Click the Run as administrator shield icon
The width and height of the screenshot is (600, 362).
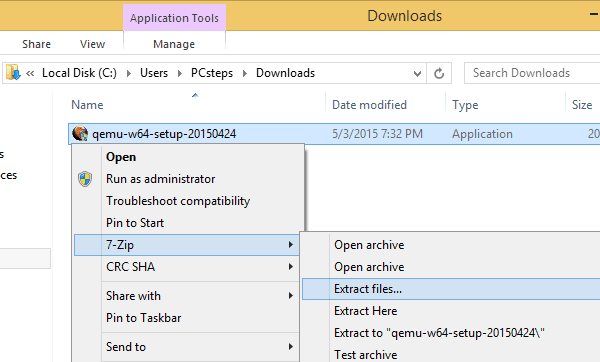pyautogui.click(x=85, y=179)
